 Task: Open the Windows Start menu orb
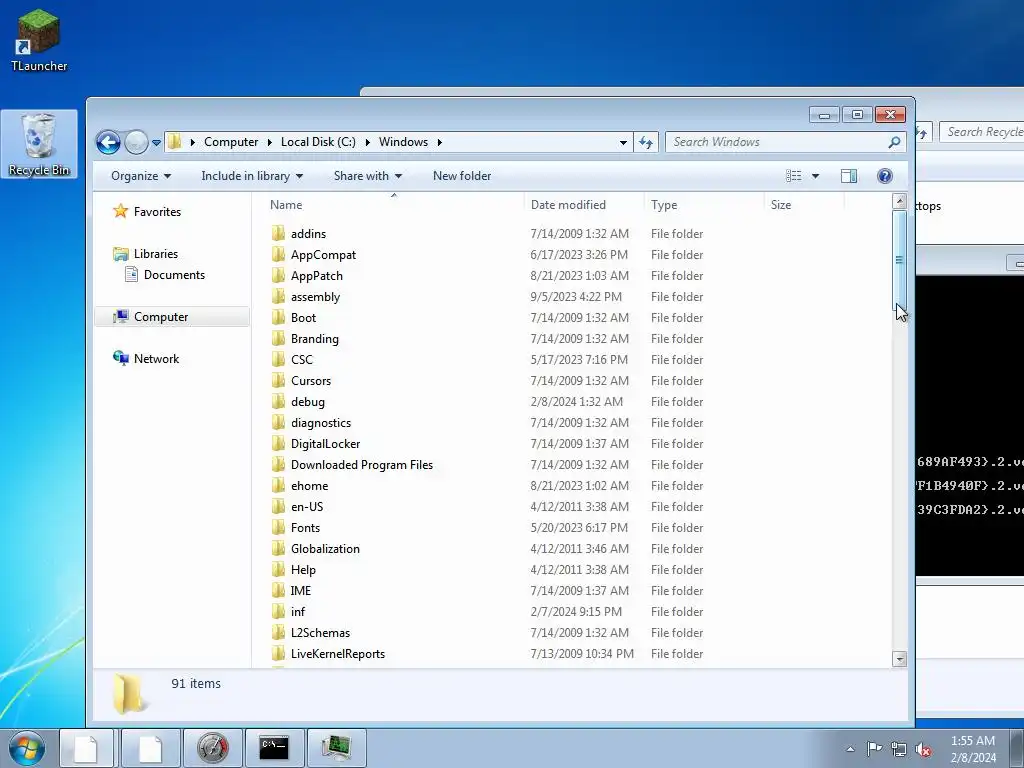click(x=27, y=748)
